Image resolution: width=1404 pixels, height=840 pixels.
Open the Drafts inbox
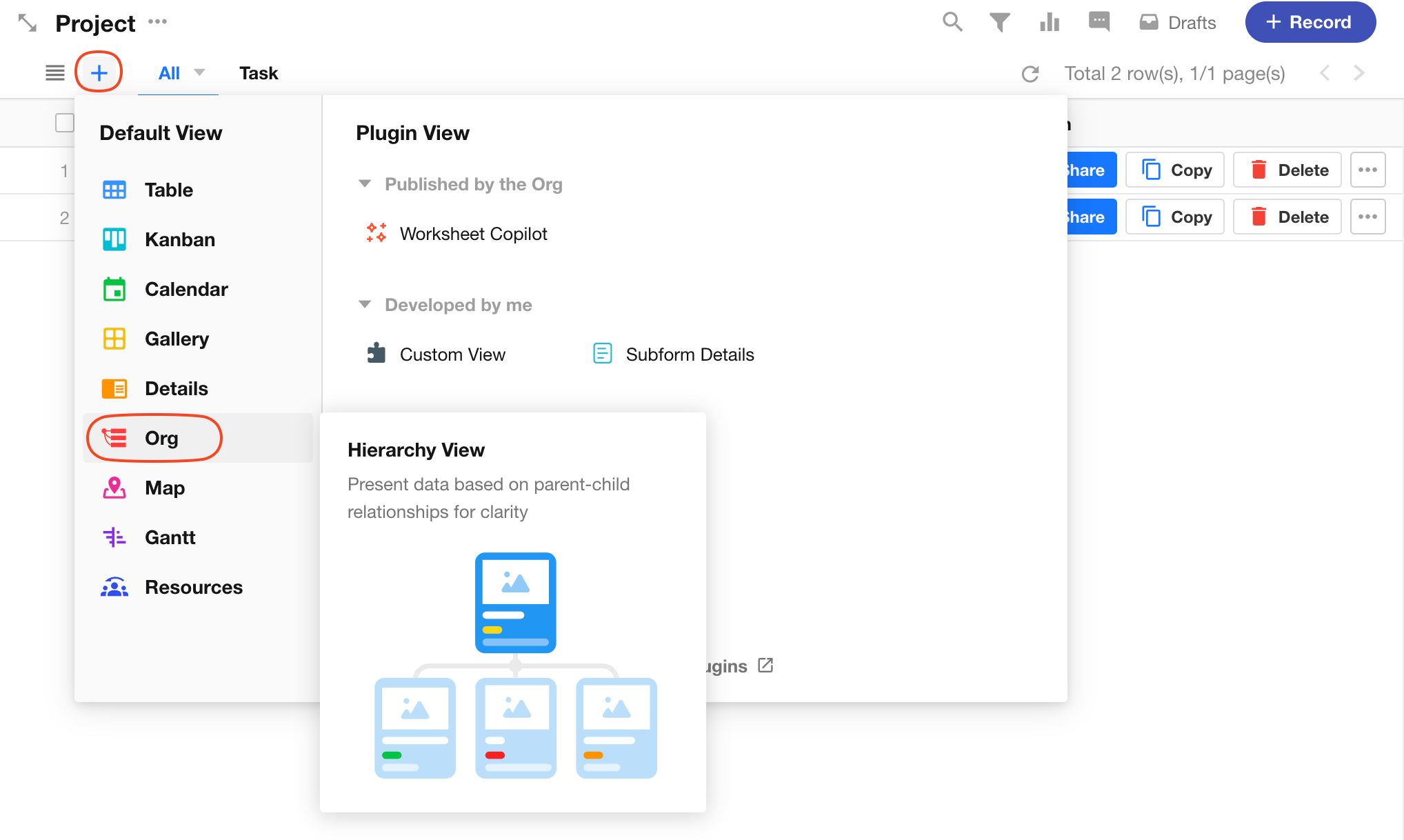[x=1178, y=23]
